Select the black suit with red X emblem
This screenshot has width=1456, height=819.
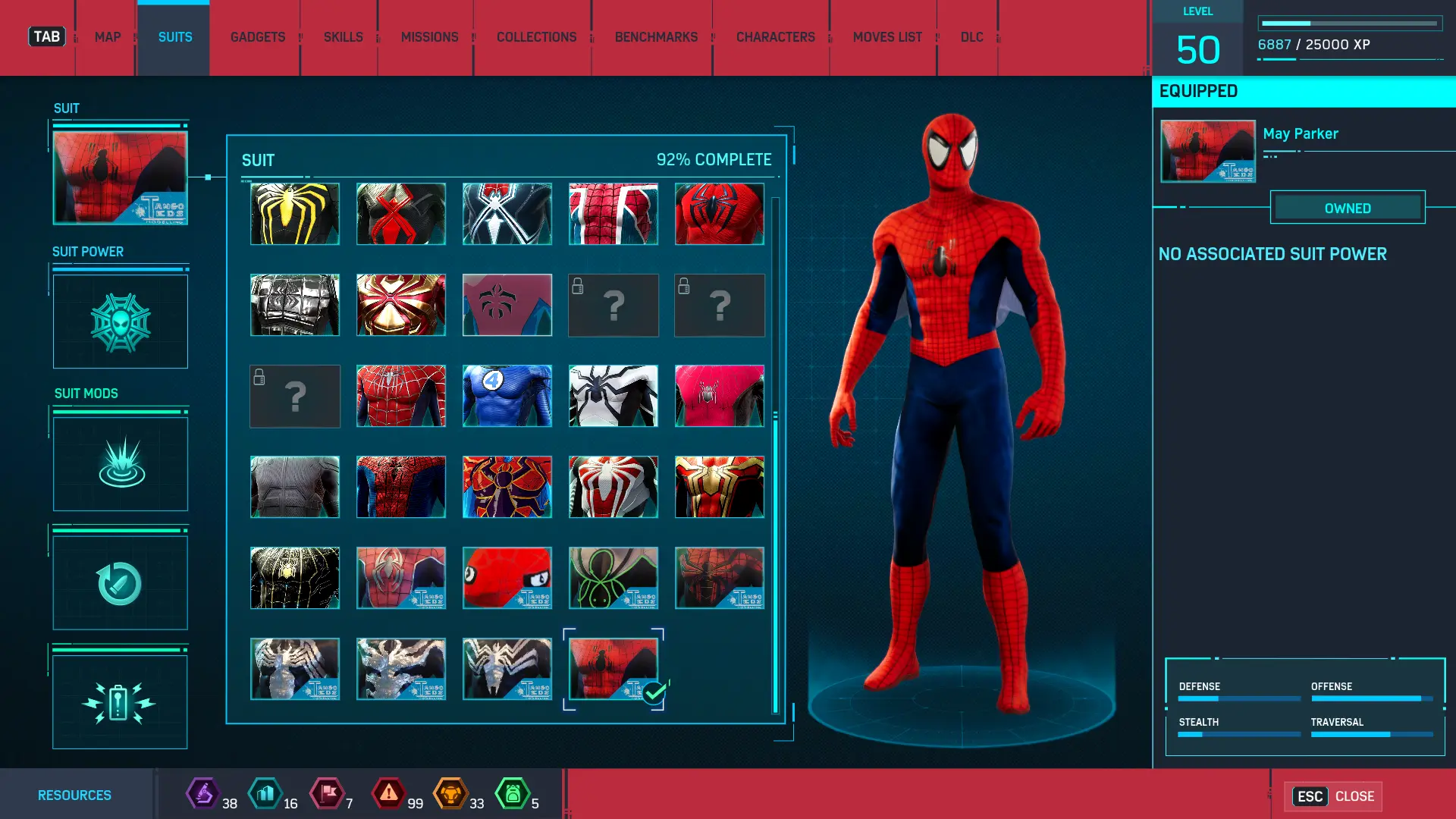pos(401,214)
